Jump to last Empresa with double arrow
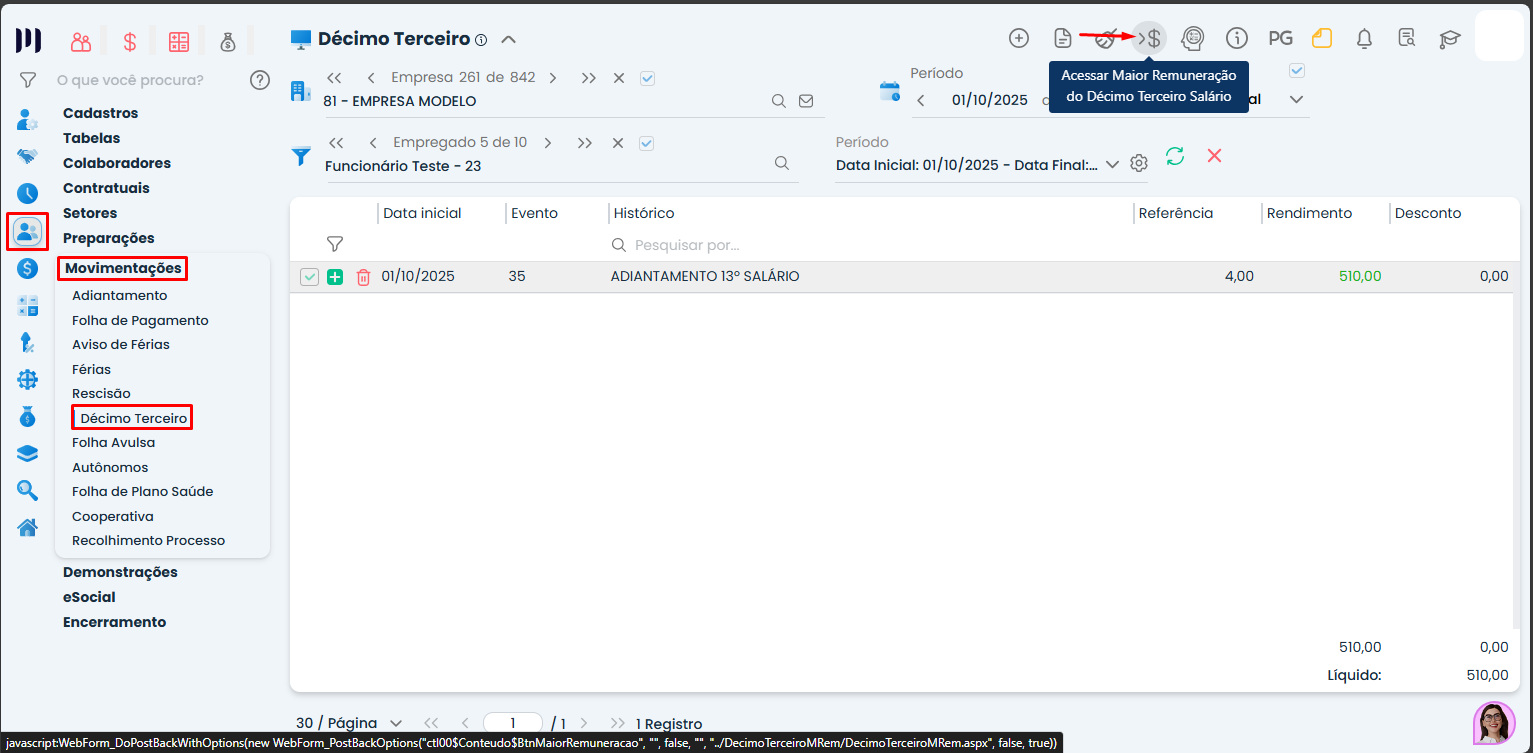 (x=588, y=78)
